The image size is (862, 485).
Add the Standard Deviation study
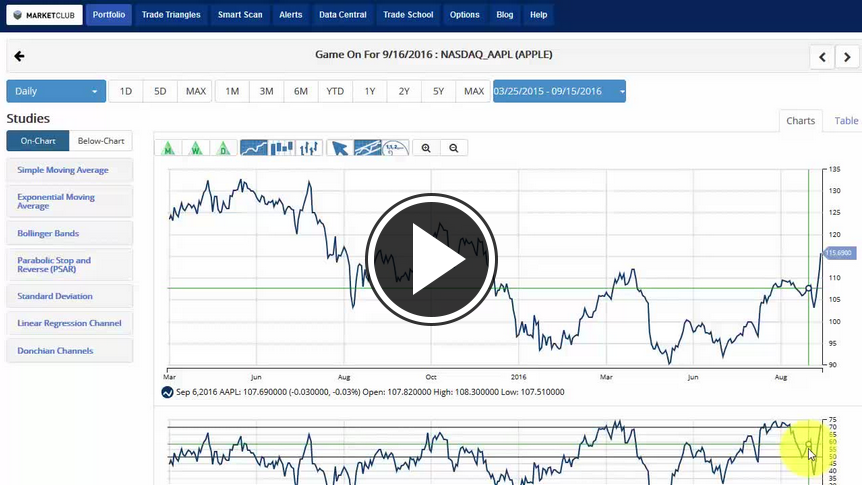69,296
